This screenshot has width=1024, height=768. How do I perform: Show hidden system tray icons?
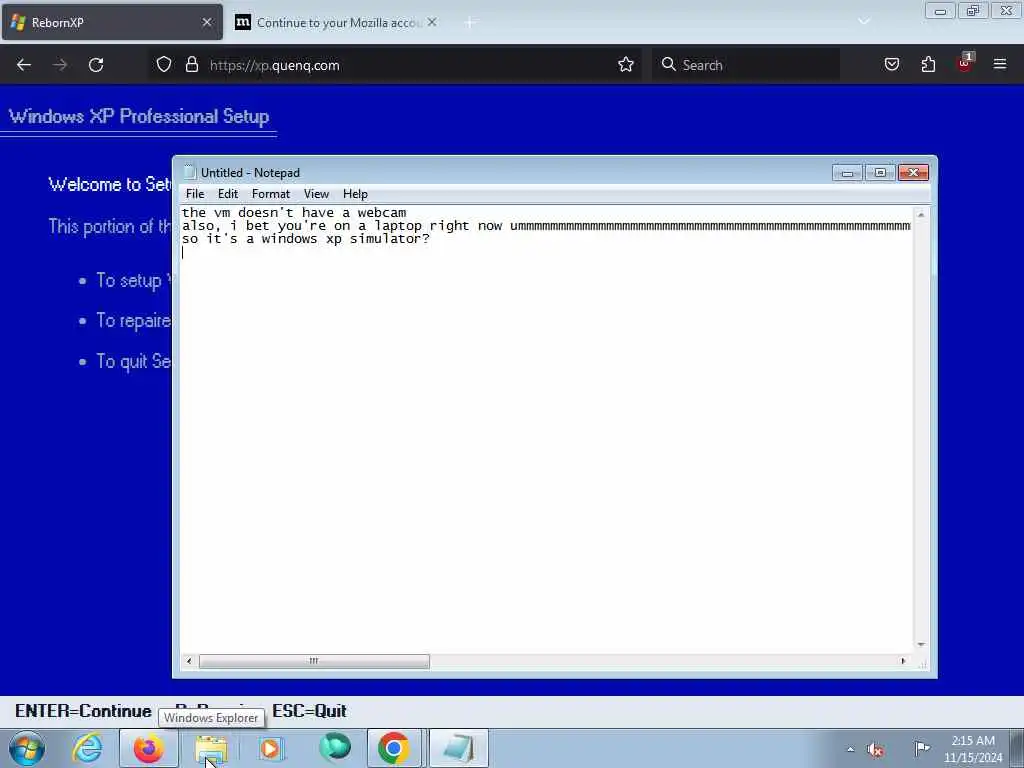tap(850, 749)
